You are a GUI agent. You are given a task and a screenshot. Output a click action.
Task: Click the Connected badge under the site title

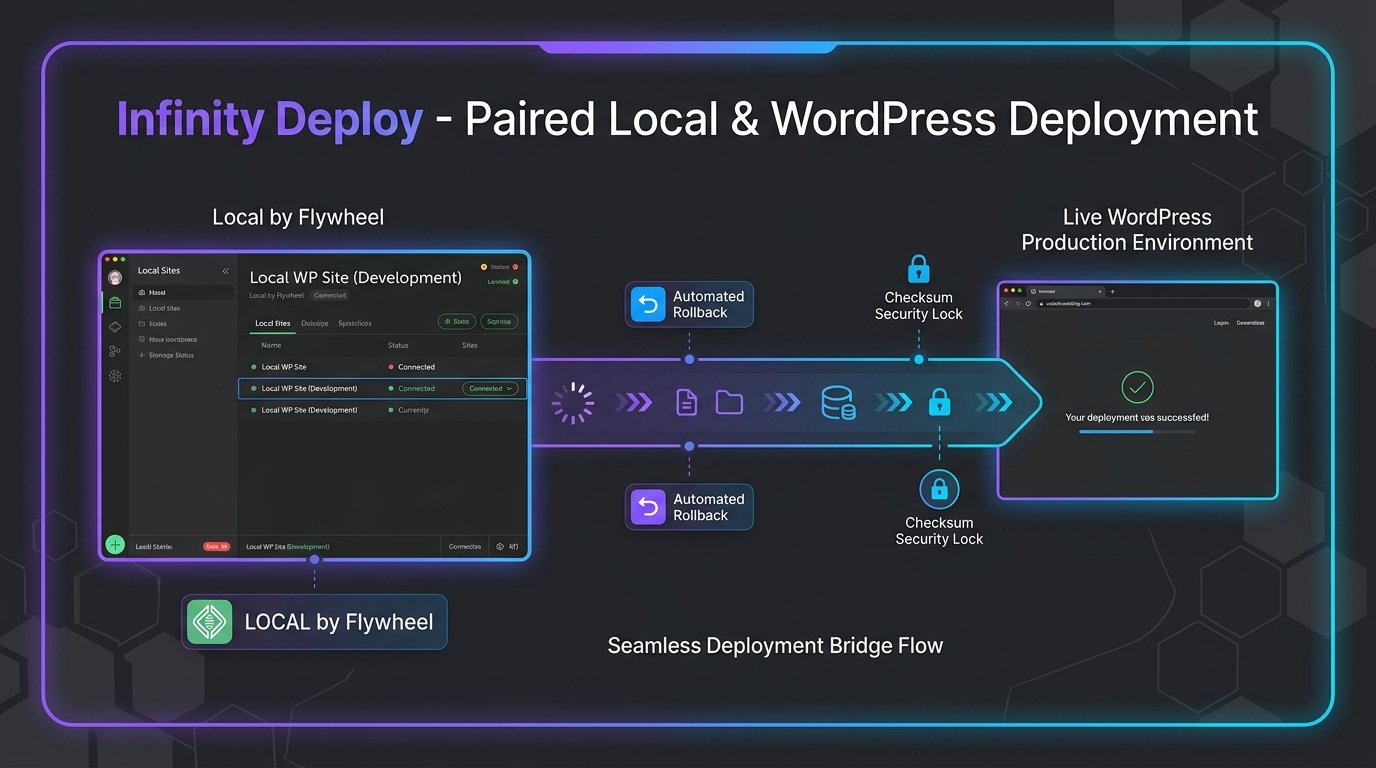point(330,296)
